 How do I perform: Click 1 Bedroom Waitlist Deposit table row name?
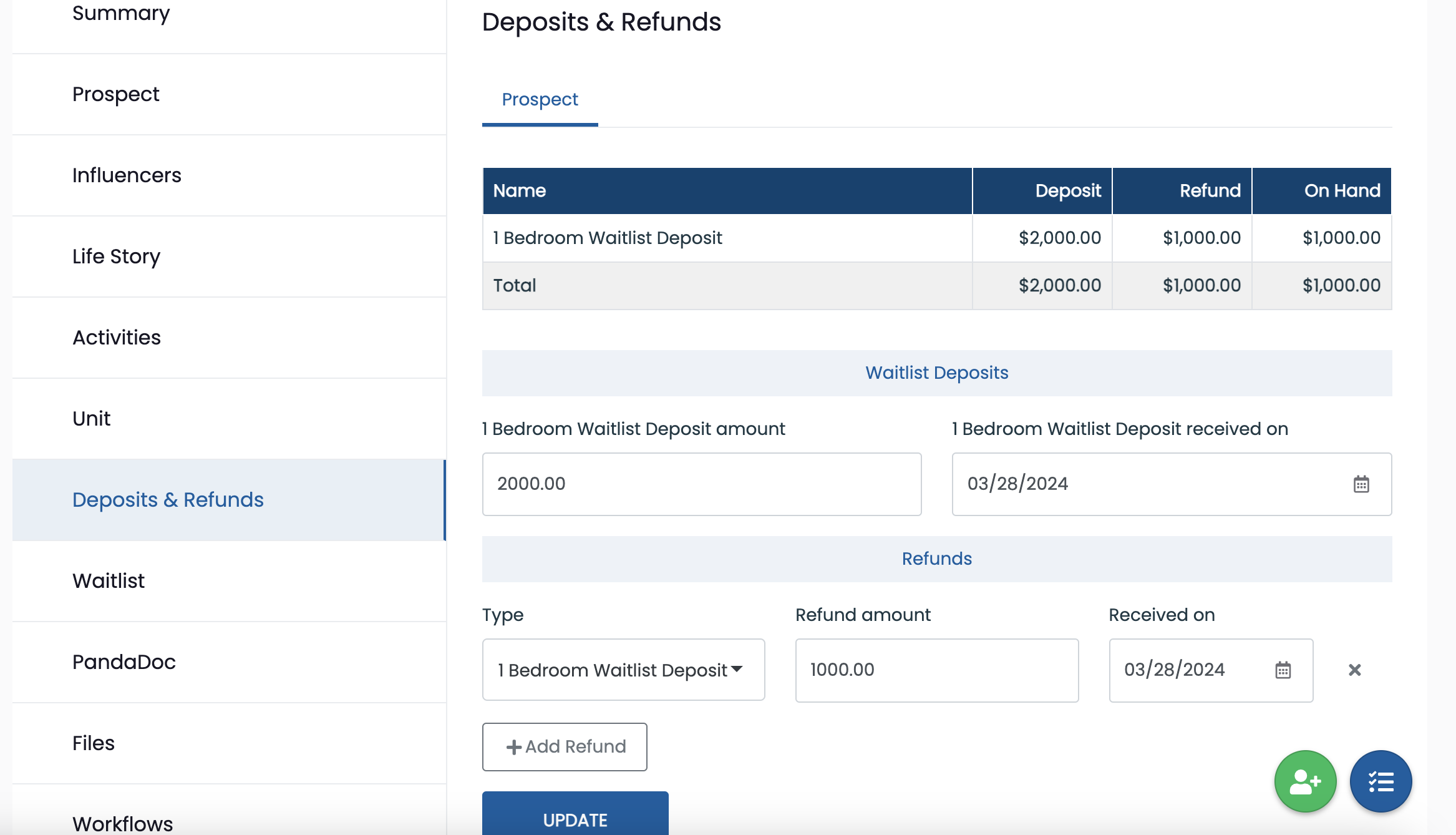click(608, 238)
